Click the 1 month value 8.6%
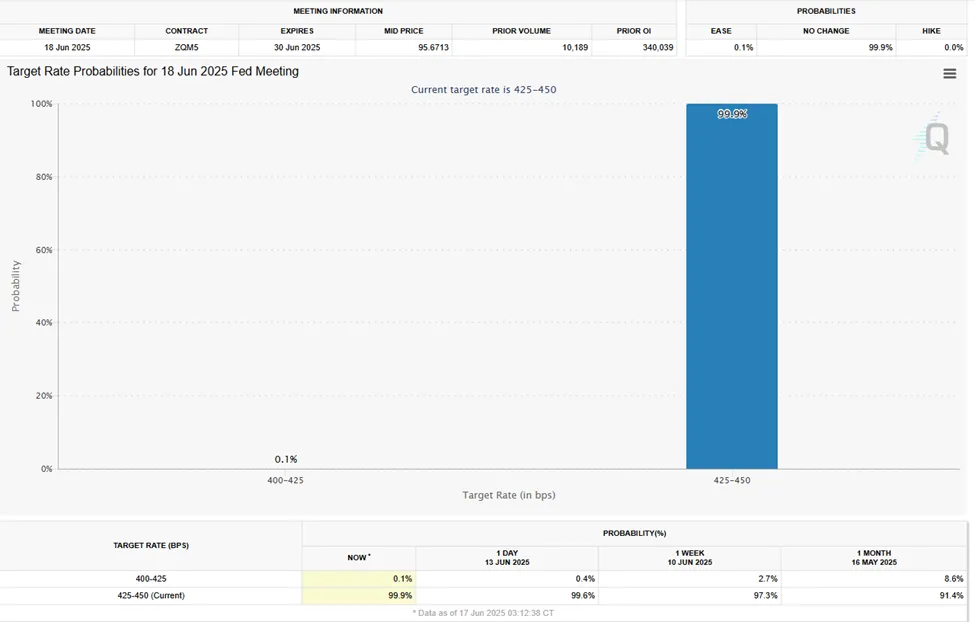 coord(953,579)
